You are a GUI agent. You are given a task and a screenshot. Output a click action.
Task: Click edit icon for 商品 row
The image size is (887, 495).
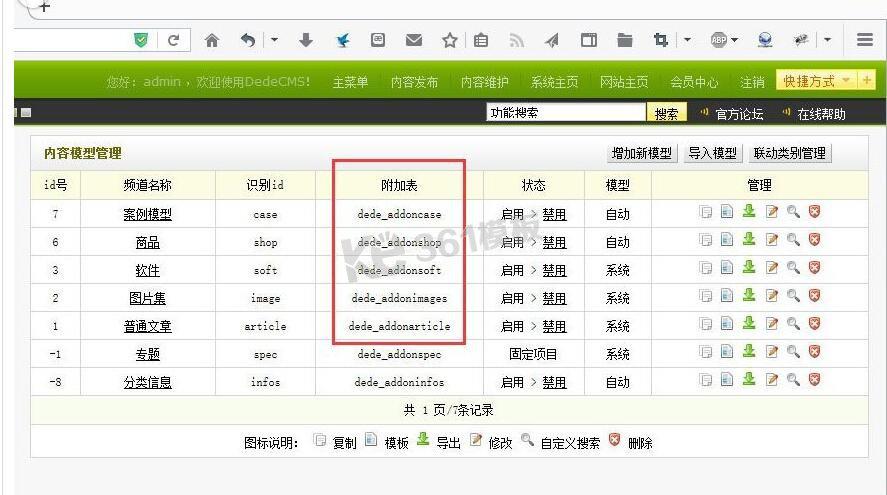[772, 240]
